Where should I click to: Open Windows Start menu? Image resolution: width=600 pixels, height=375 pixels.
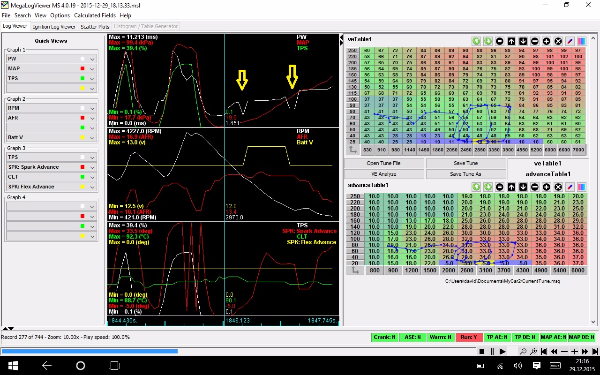pos(12,365)
